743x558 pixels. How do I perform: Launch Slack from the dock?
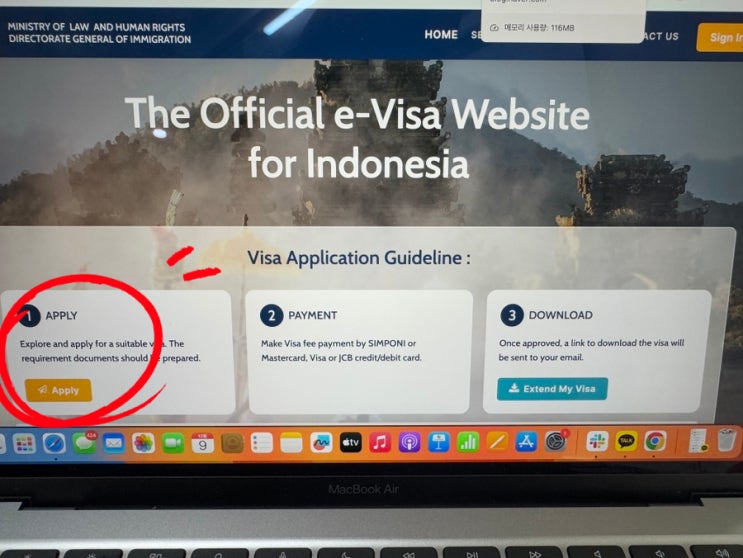tap(597, 441)
